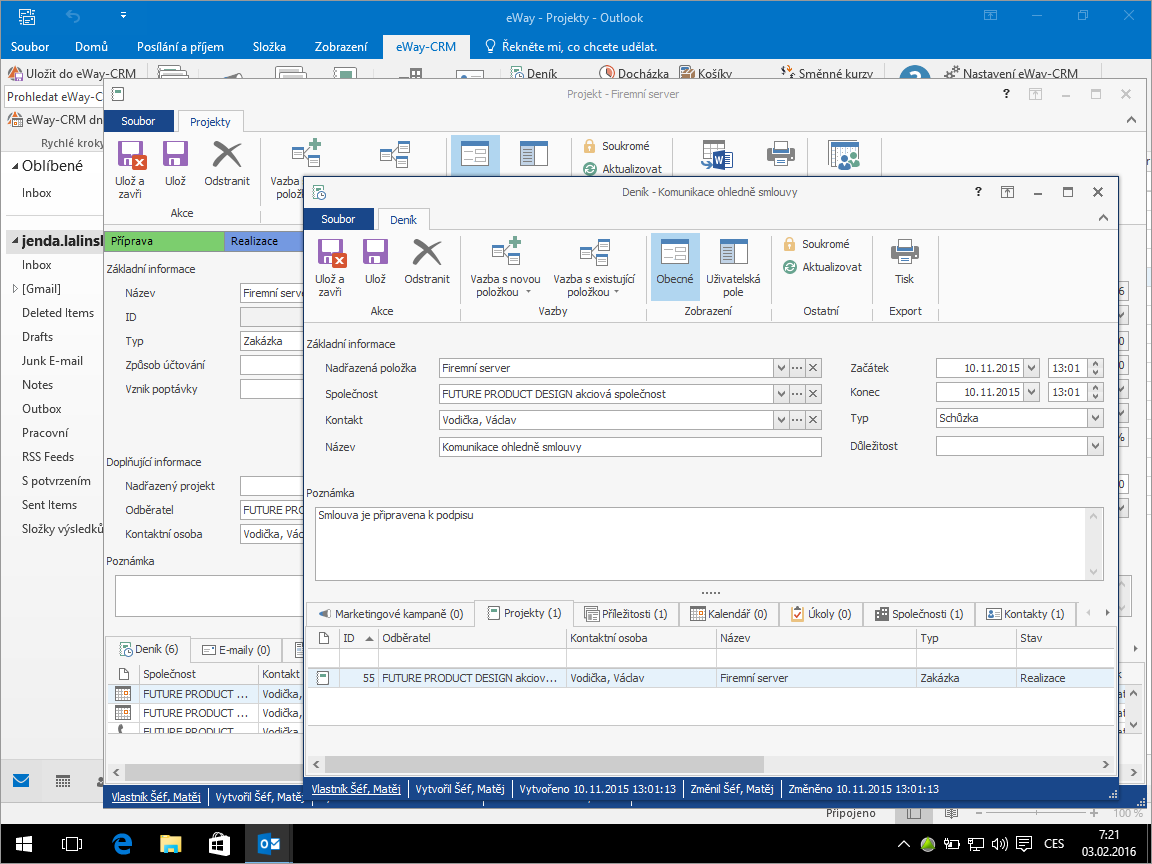Screen dimensions: 1152x864
Task: Click Odstranit icon in Projekt window
Action: (227, 165)
